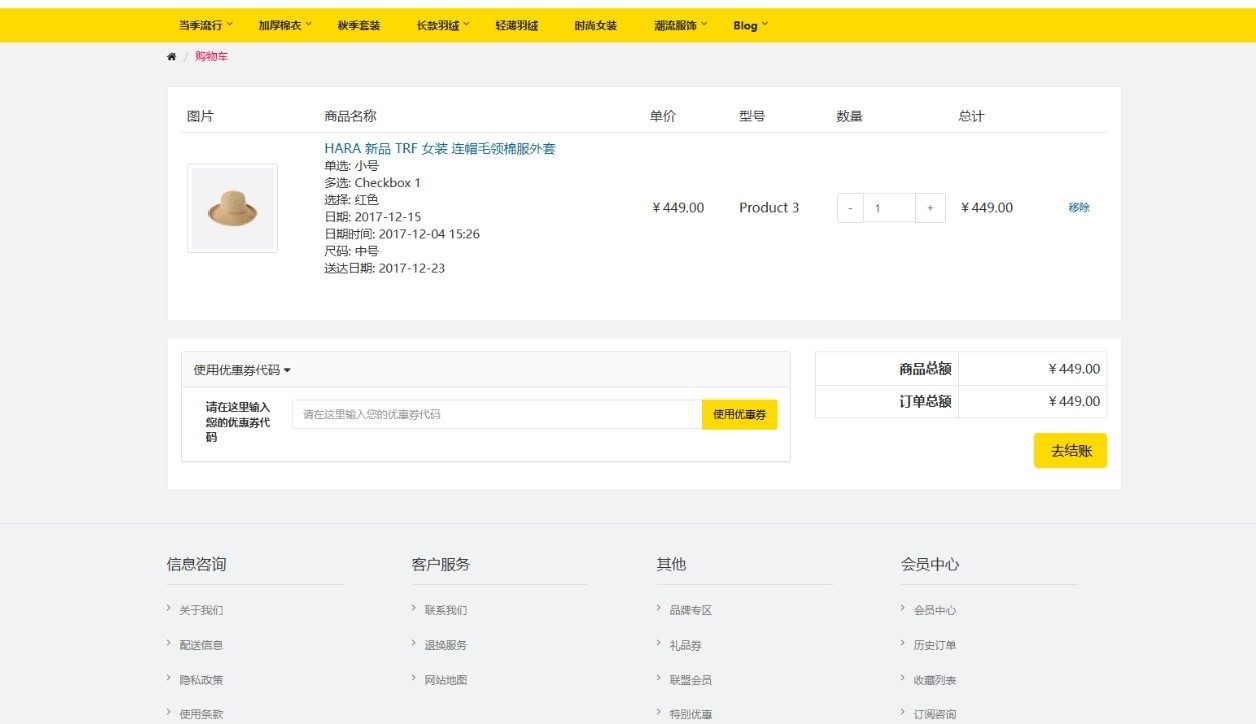Screen dimensions: 1256x724
Task: Click the 购物车 breadcrumb link
Action: pyautogui.click(x=211, y=57)
